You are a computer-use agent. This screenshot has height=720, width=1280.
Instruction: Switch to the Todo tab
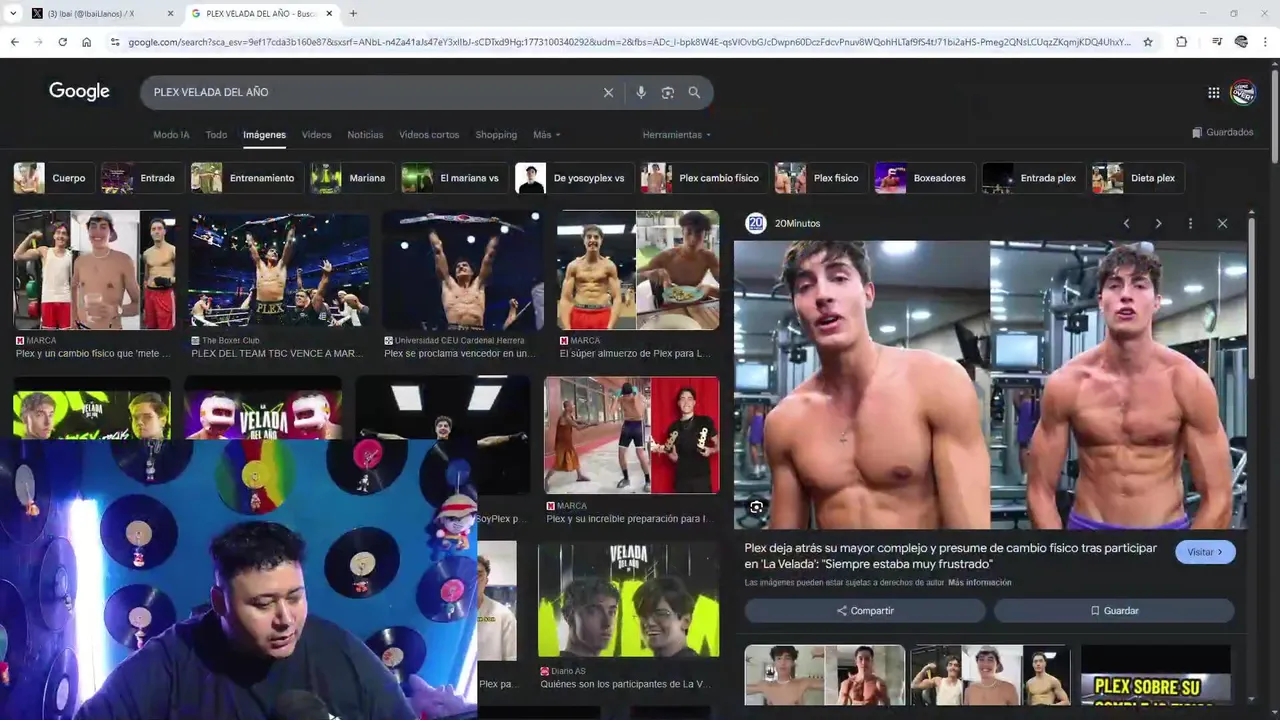pyautogui.click(x=216, y=135)
